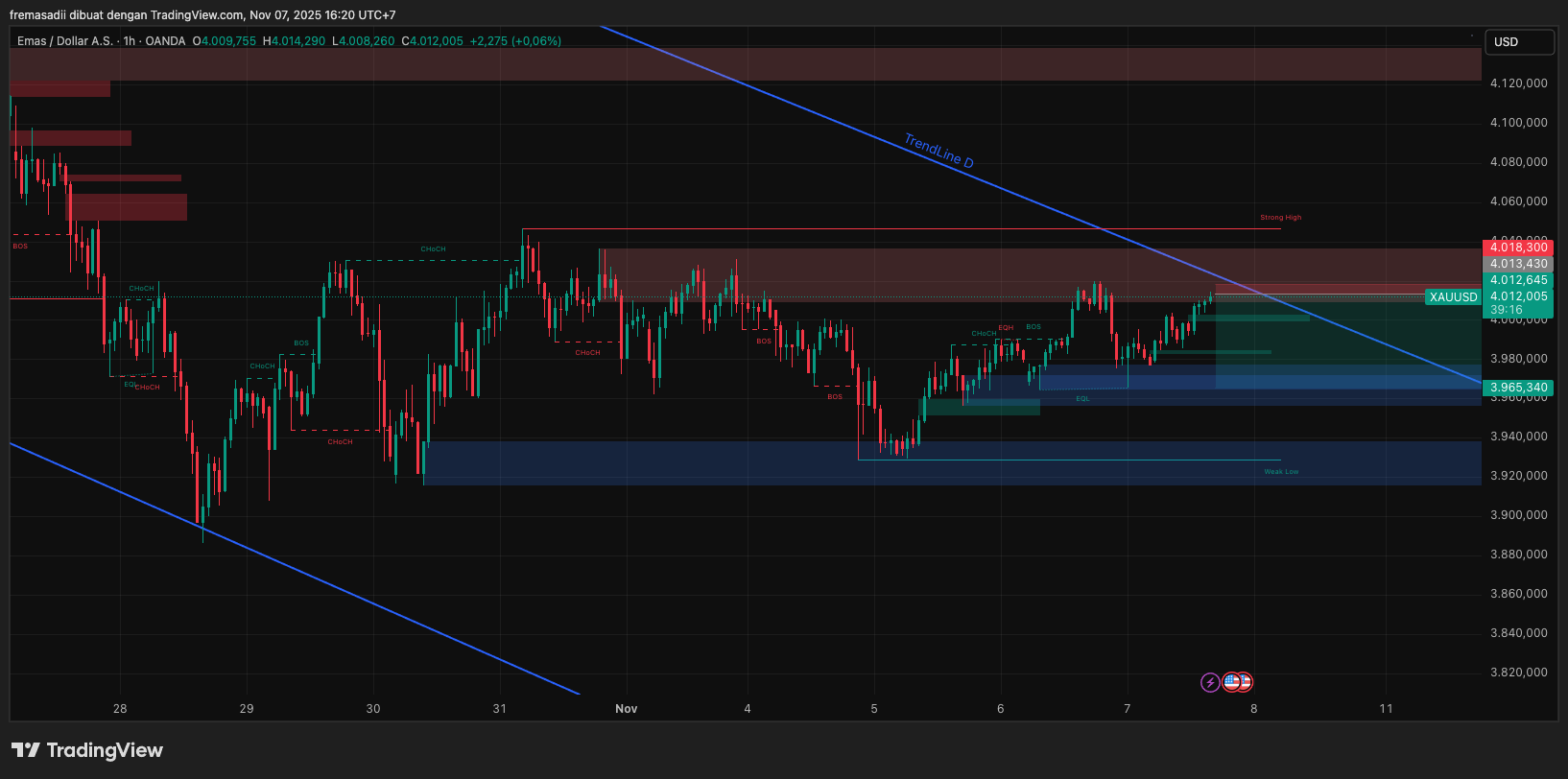Click the TradingView logo at bottom left
The width and height of the screenshot is (1568, 779).
[87, 750]
